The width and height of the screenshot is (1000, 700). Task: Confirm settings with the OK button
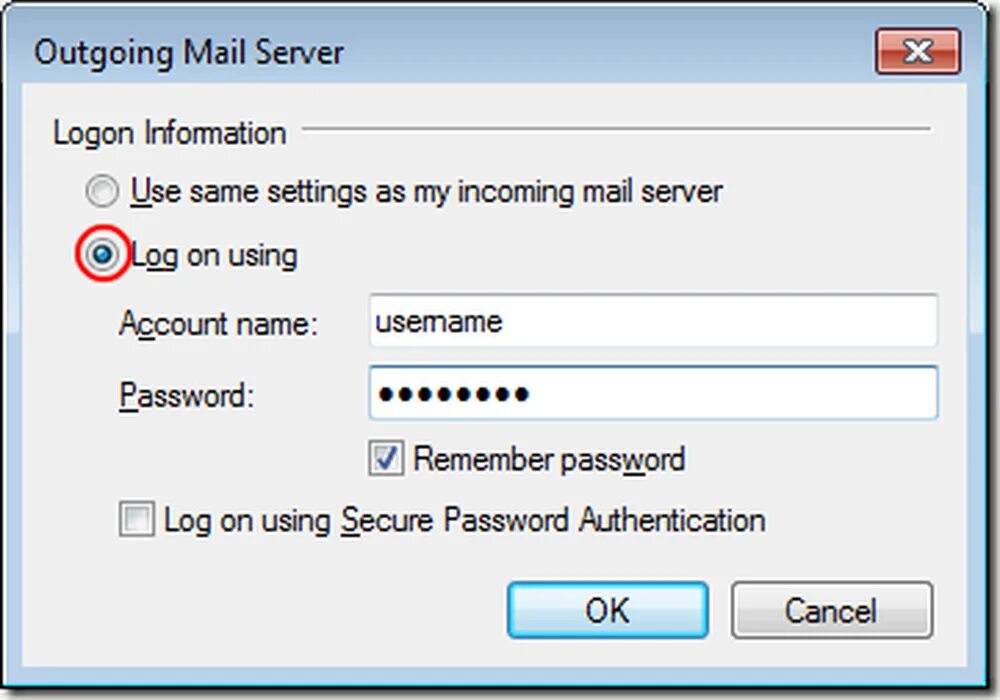tap(608, 610)
